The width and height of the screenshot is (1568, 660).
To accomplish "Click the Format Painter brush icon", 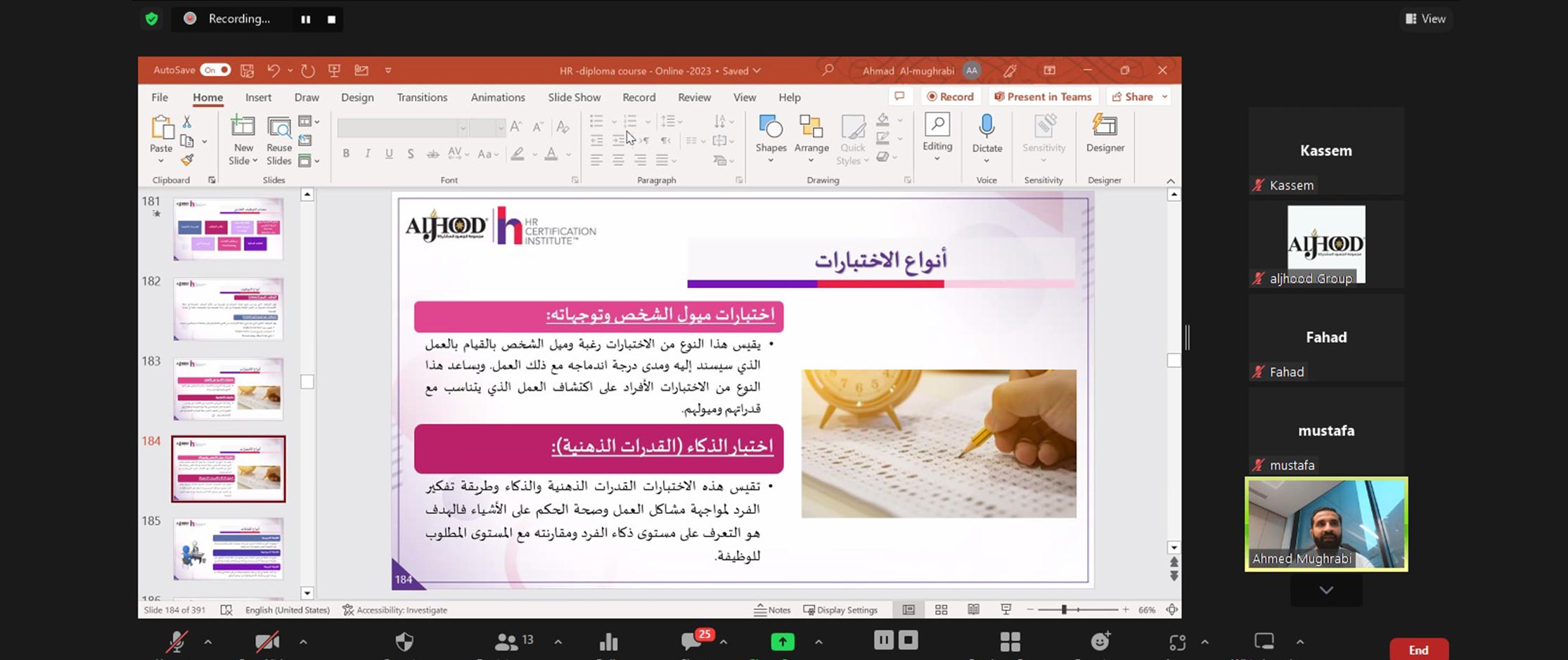I will (x=187, y=160).
